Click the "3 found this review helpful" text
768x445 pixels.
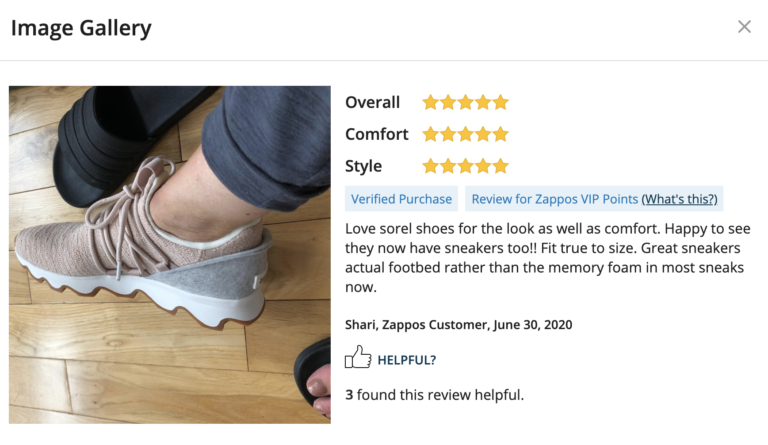pyautogui.click(x=434, y=395)
